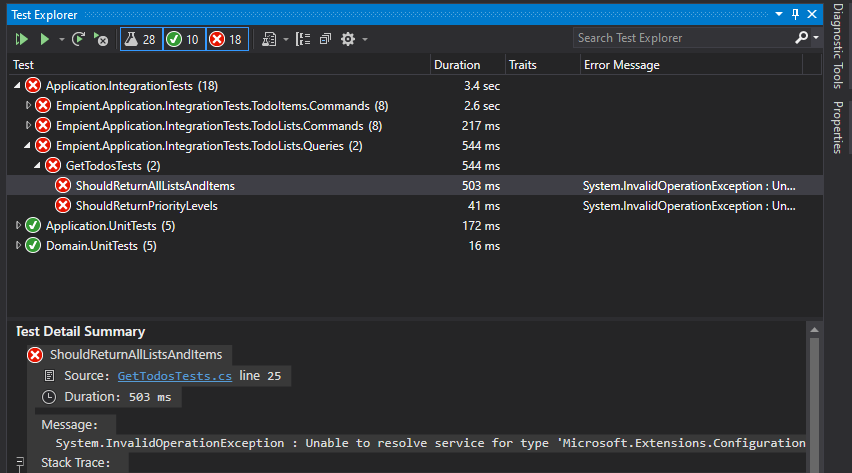Select Application.UnitTests (5) row

click(x=415, y=226)
